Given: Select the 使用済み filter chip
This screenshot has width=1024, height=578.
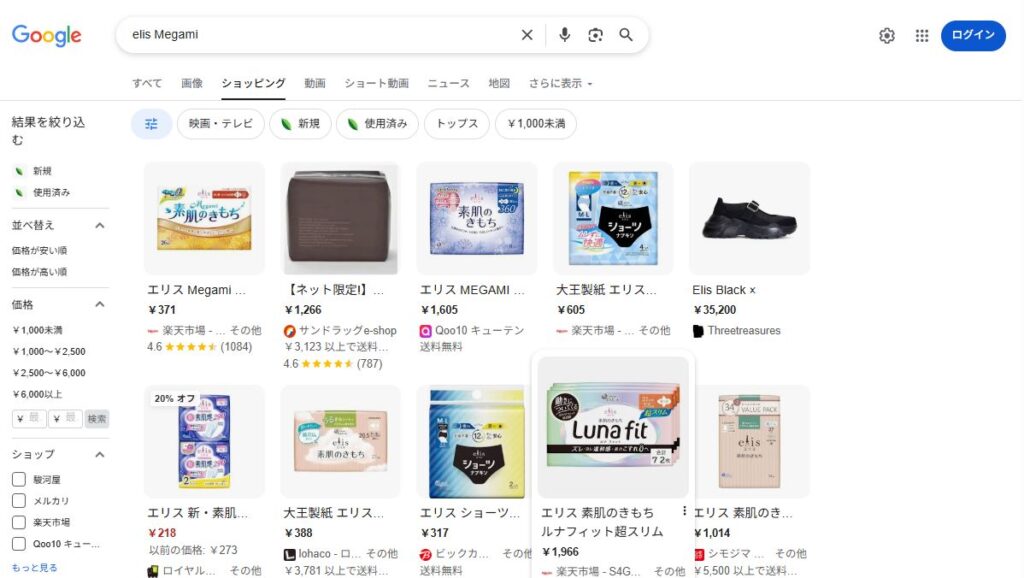Looking at the screenshot, I should point(377,123).
